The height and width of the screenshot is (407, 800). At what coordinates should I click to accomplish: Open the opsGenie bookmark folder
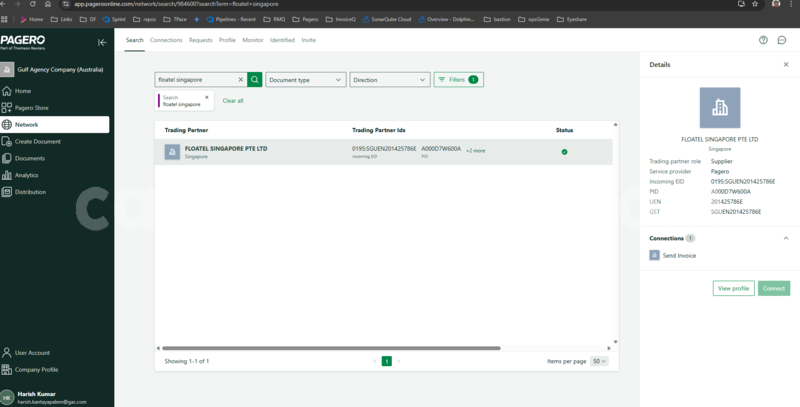(534, 19)
